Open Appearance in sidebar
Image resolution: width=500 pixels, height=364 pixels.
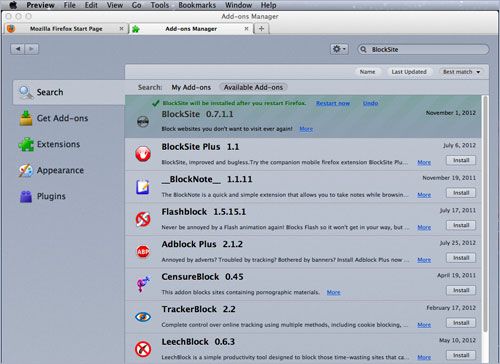tap(51, 170)
